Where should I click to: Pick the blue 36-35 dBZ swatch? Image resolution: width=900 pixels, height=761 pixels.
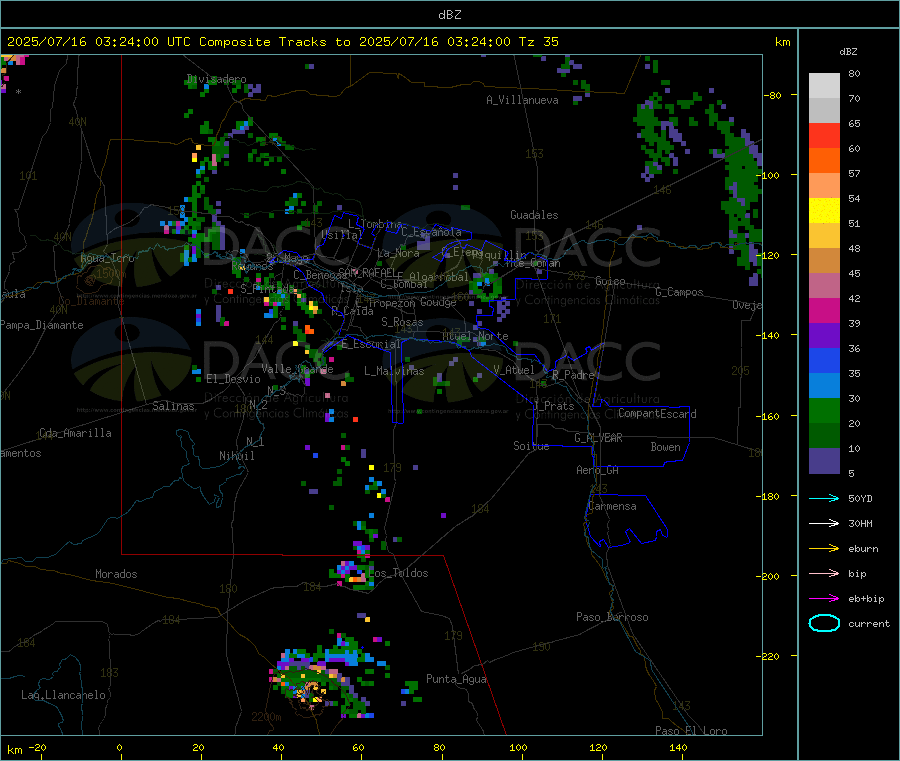pyautogui.click(x=824, y=361)
